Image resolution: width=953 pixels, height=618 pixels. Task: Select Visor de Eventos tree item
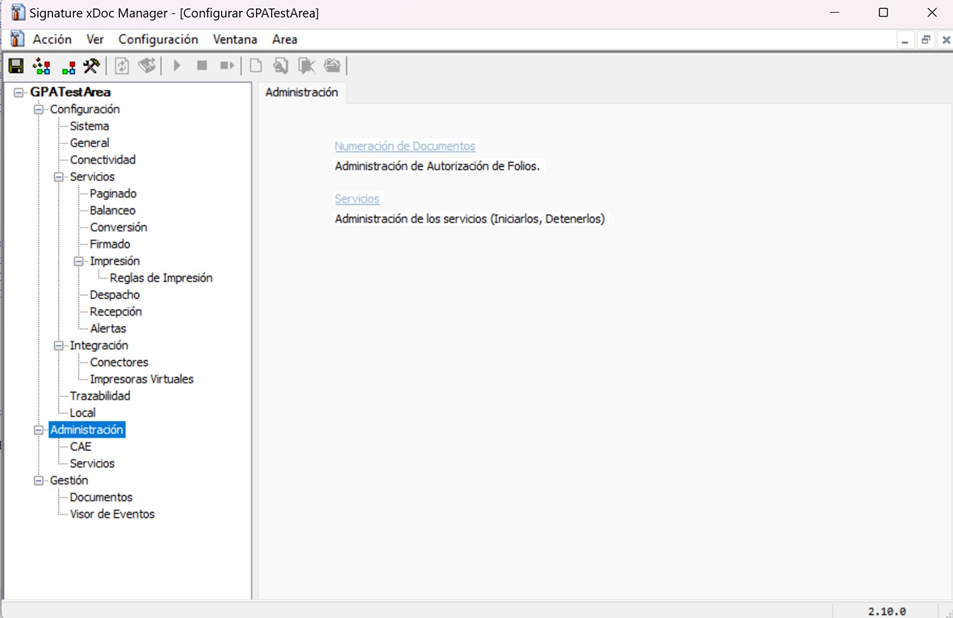(x=112, y=514)
